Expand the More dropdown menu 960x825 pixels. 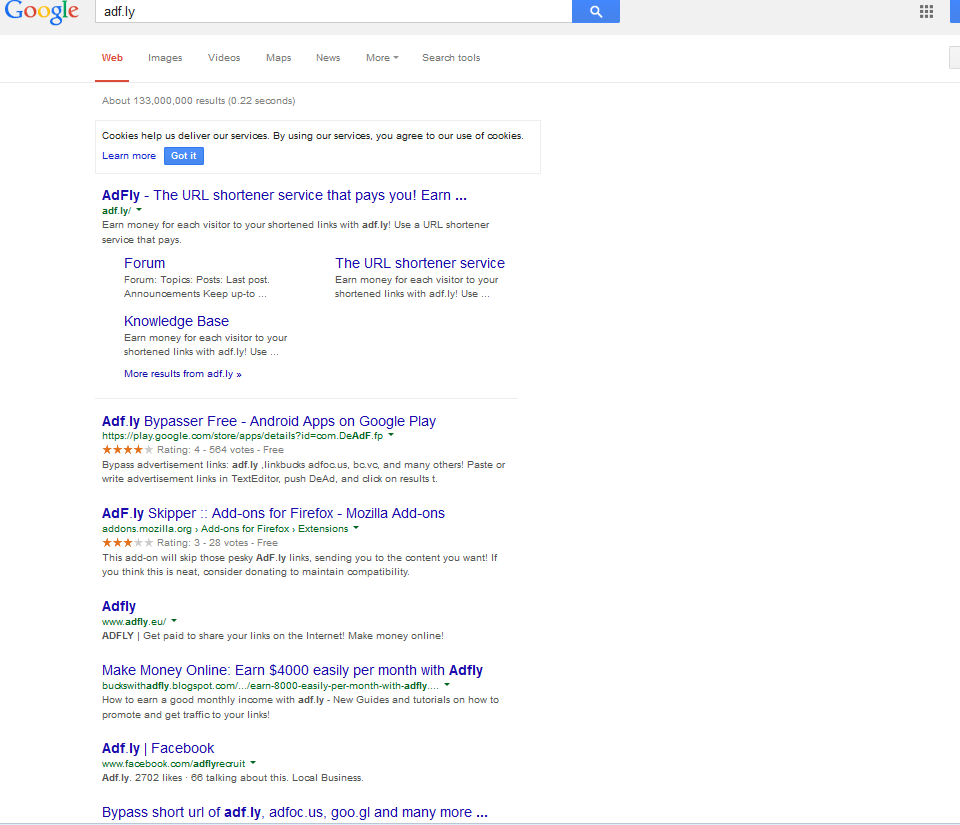click(382, 58)
